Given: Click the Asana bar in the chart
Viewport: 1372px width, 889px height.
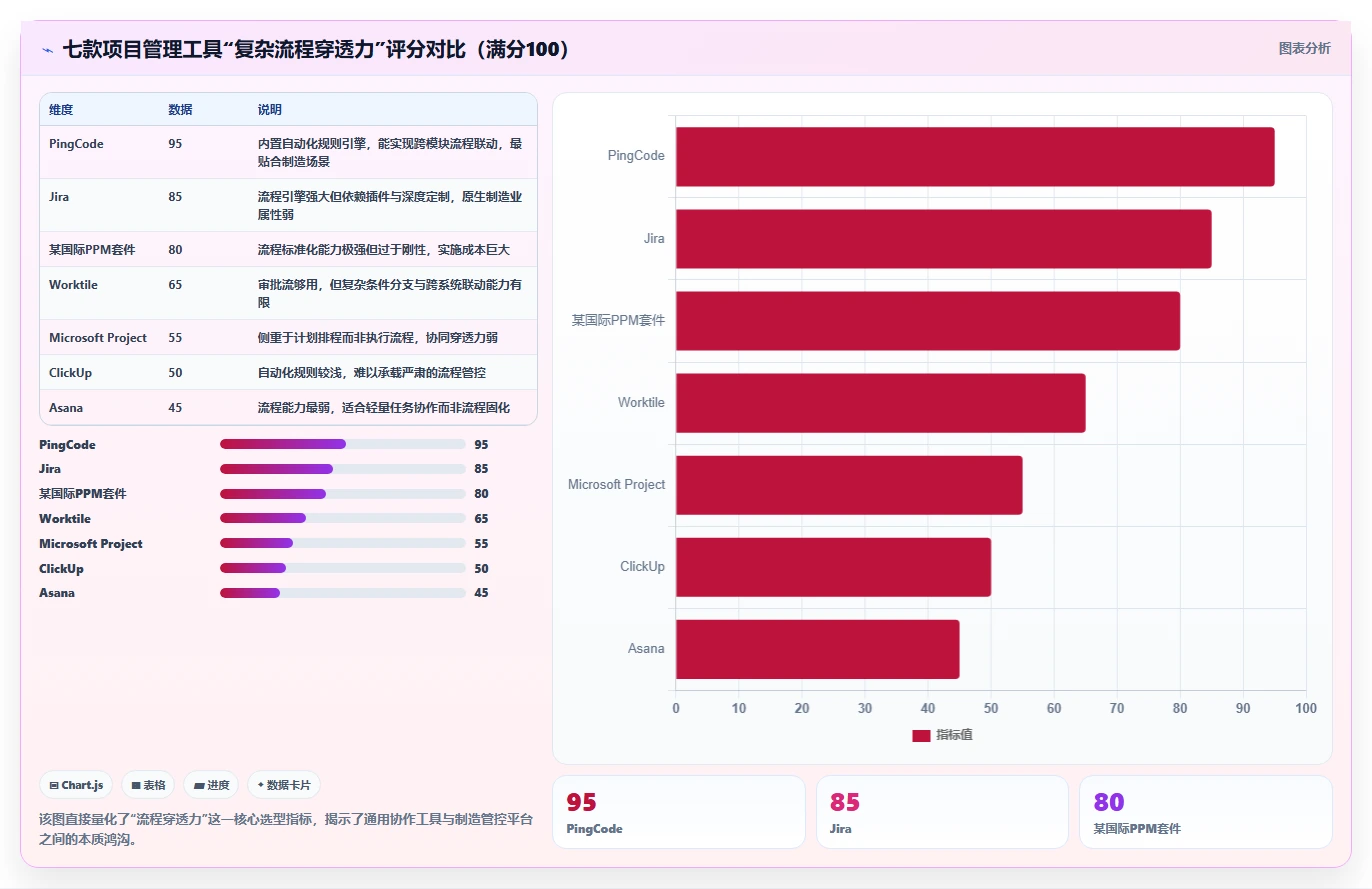Looking at the screenshot, I should click(818, 649).
